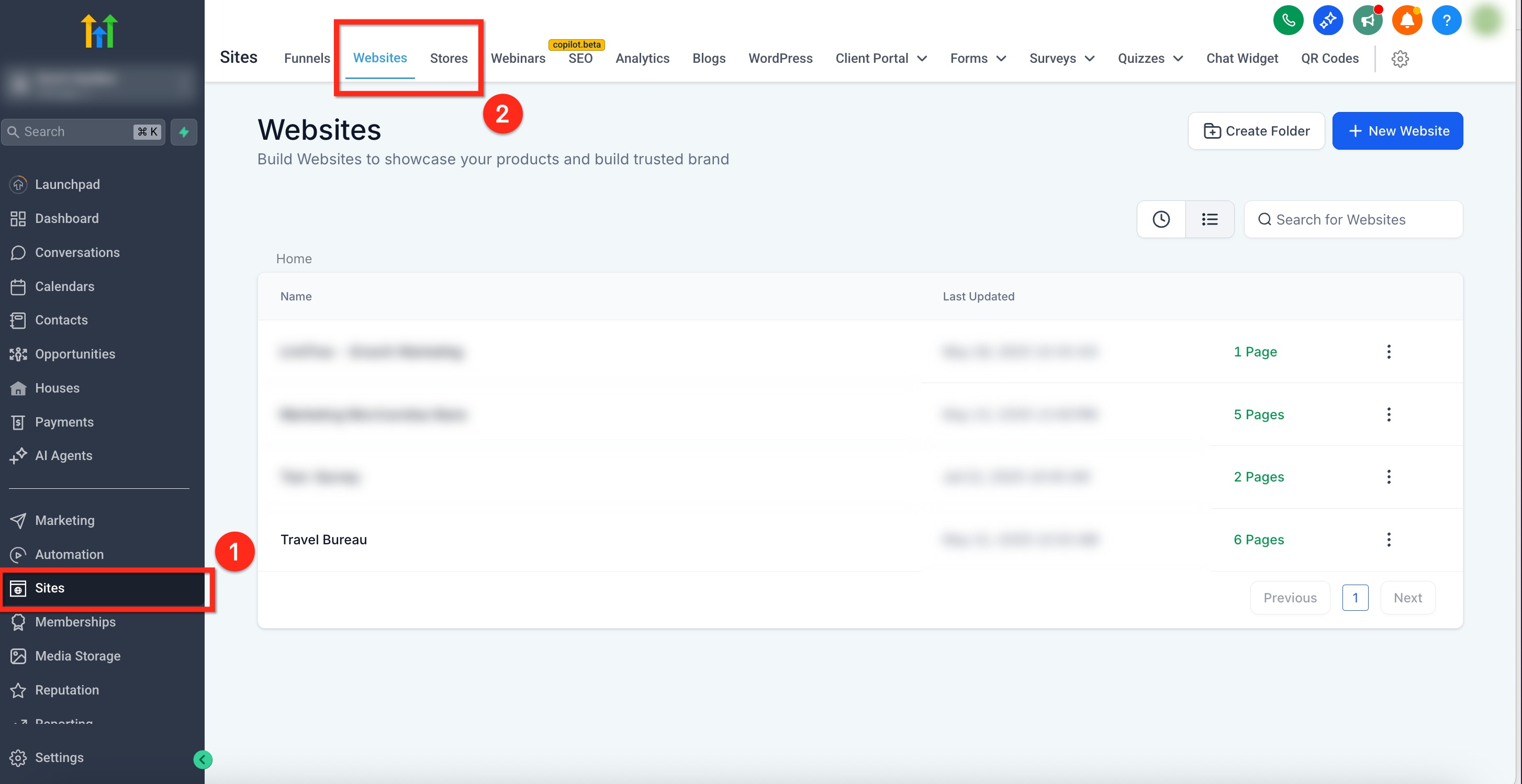Collapse sidebar with green arrow button

pos(203,759)
